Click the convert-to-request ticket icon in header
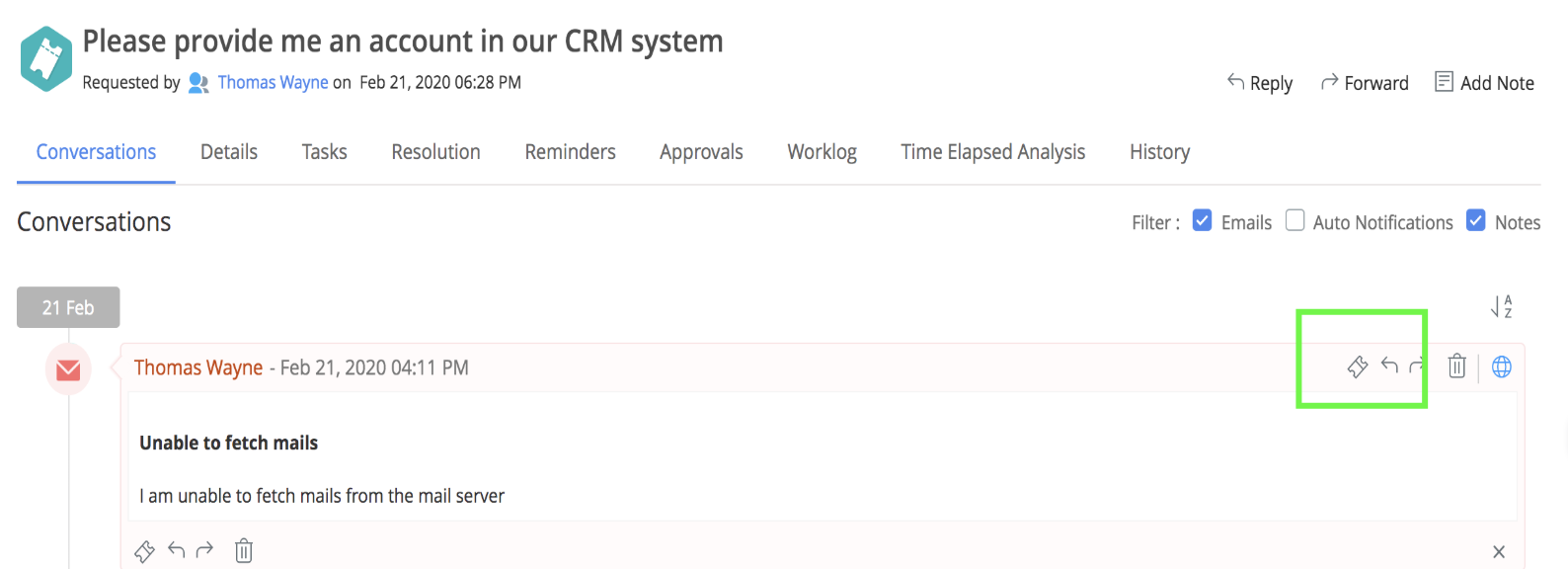Screen dimensions: 1568x569 coord(1358,367)
